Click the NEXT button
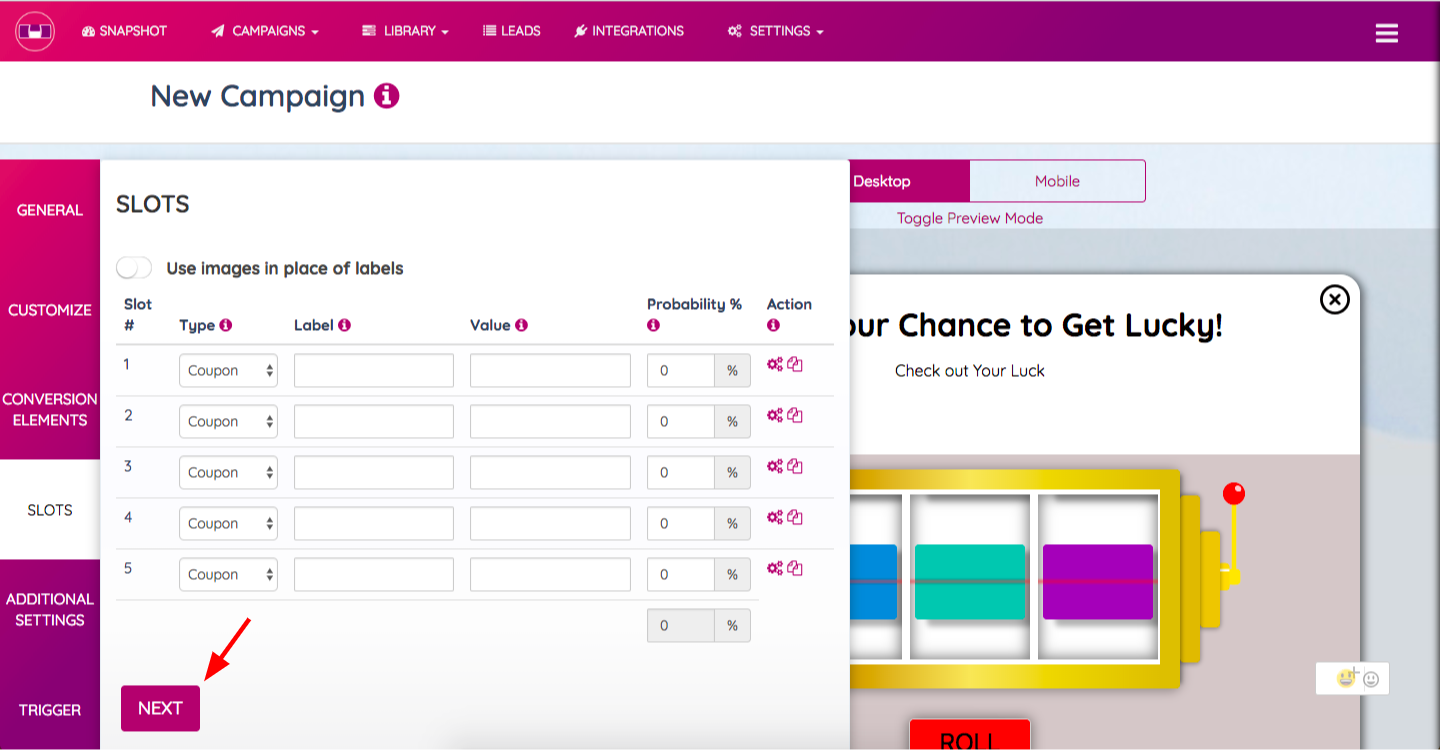This screenshot has height=753, width=1440. point(160,708)
